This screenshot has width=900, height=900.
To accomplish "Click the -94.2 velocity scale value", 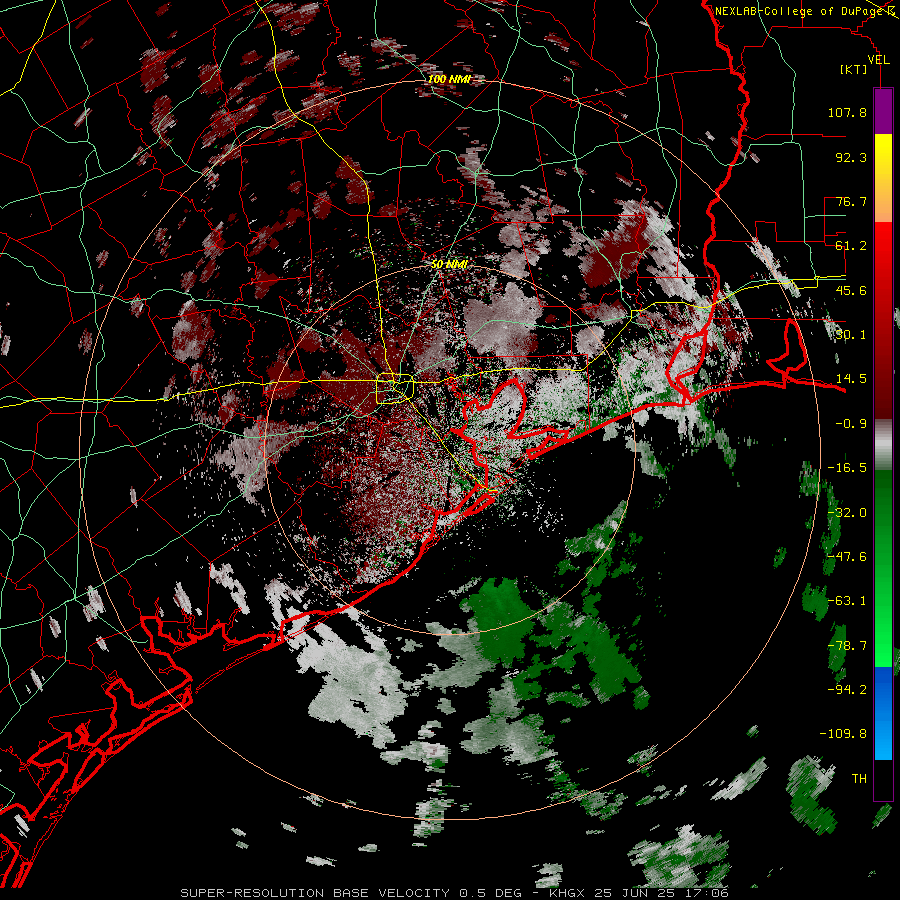I will pyautogui.click(x=847, y=690).
